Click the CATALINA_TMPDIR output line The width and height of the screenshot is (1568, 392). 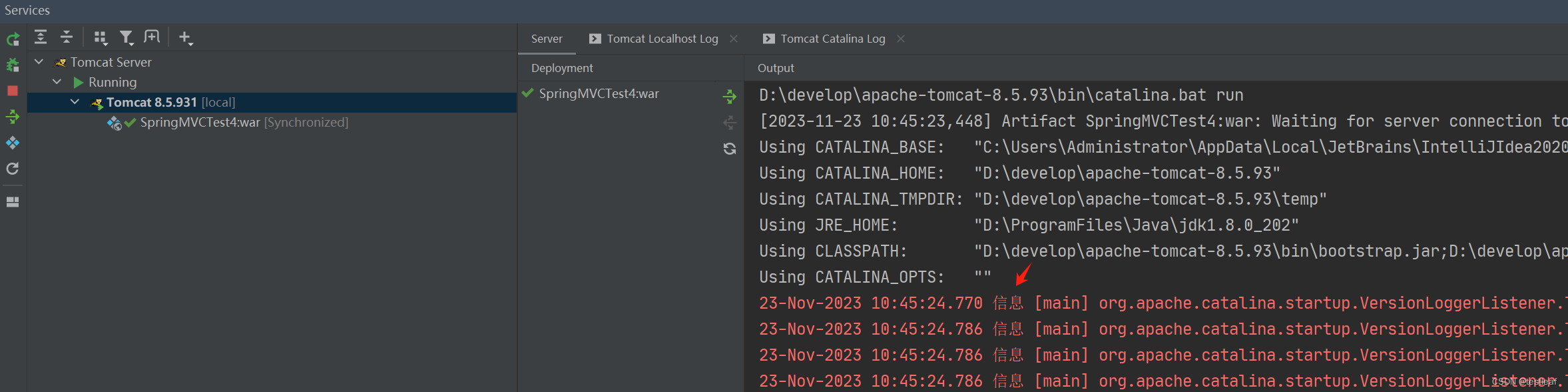1043,199
